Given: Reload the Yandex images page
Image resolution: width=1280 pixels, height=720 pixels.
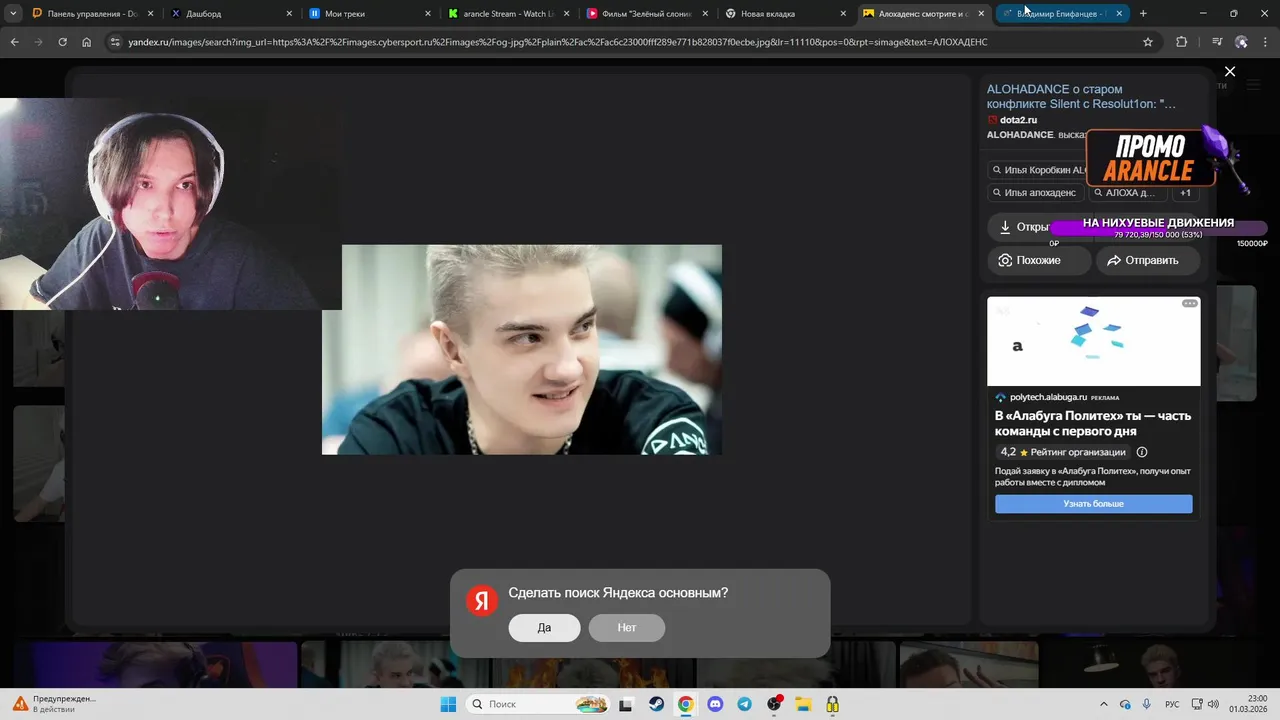Looking at the screenshot, I should 62,42.
